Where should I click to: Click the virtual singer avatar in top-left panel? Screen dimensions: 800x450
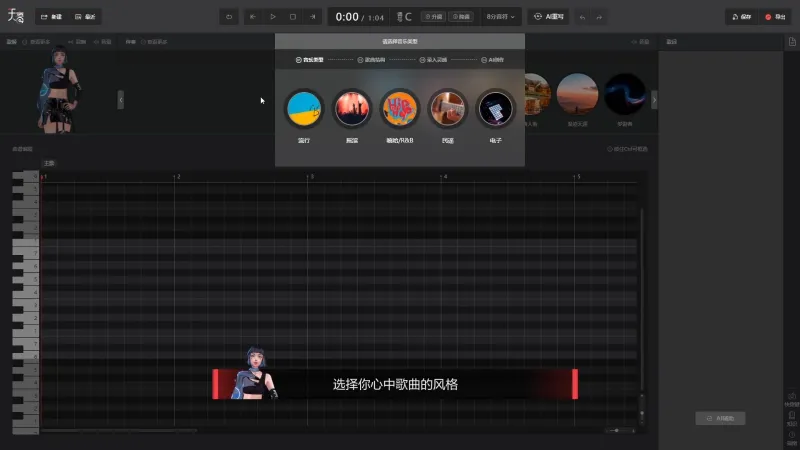tap(58, 90)
